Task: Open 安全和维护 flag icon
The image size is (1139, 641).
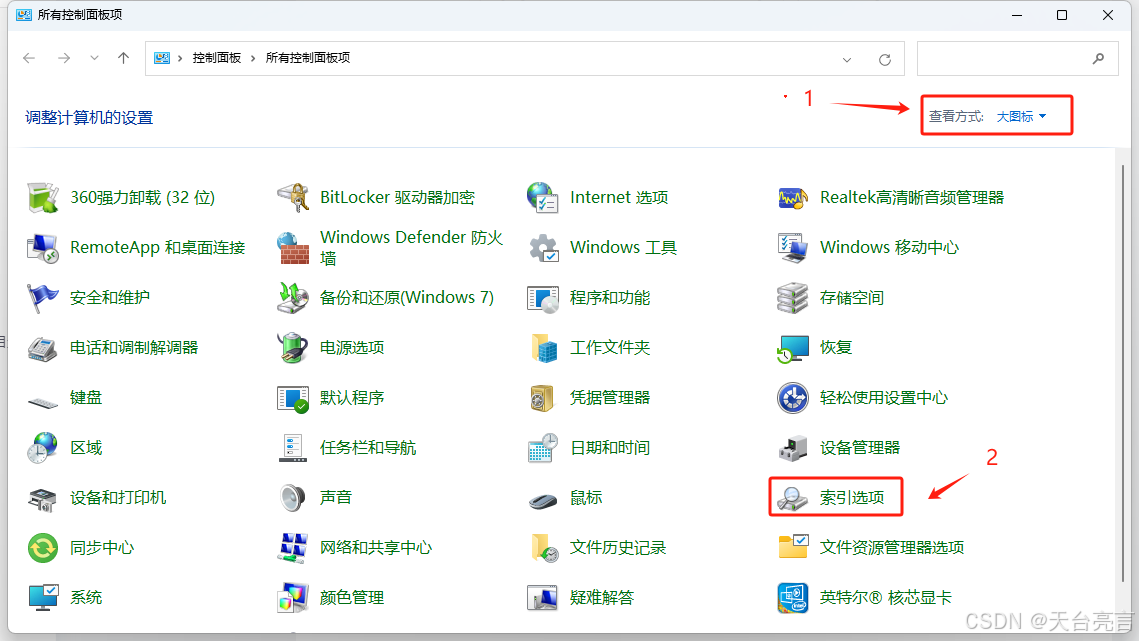Action: 43,298
